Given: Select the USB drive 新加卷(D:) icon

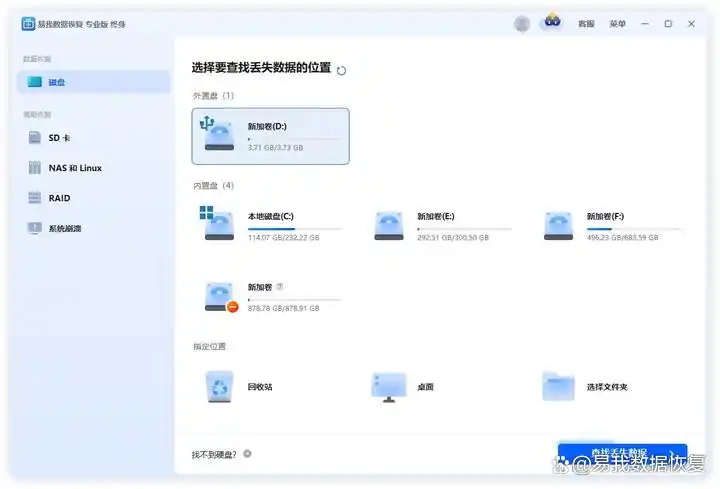Looking at the screenshot, I should coord(218,134).
